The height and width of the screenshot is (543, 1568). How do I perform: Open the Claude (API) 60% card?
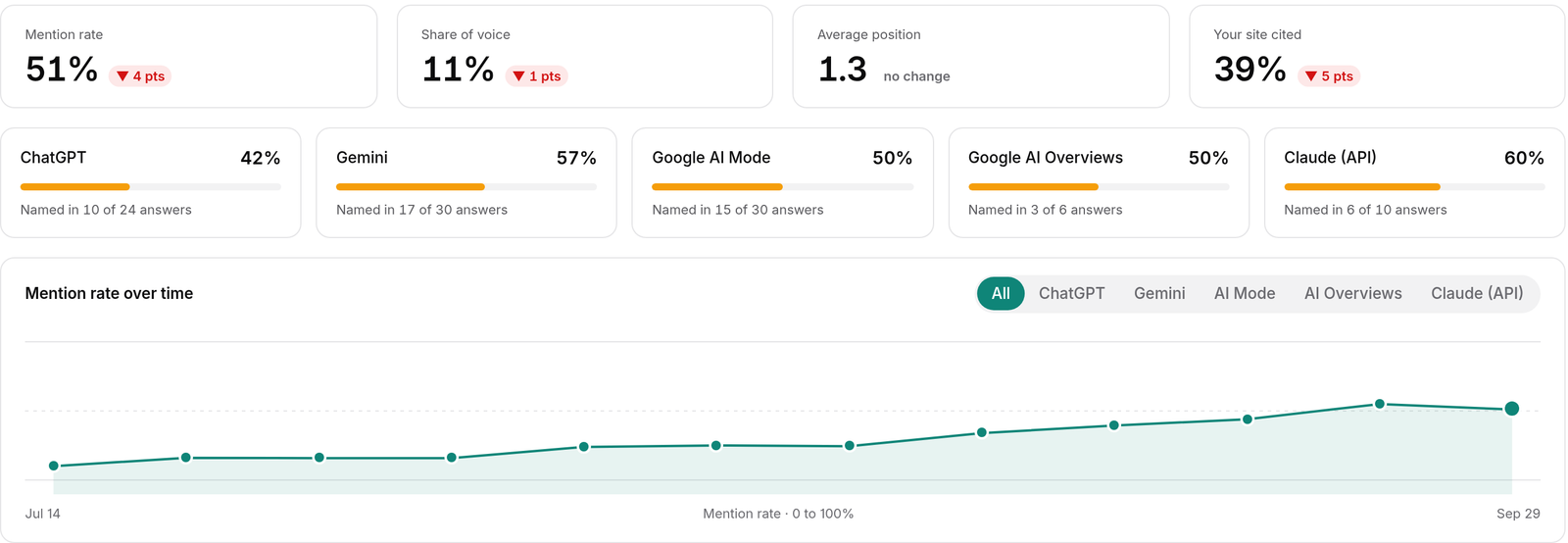pyautogui.click(x=1414, y=182)
